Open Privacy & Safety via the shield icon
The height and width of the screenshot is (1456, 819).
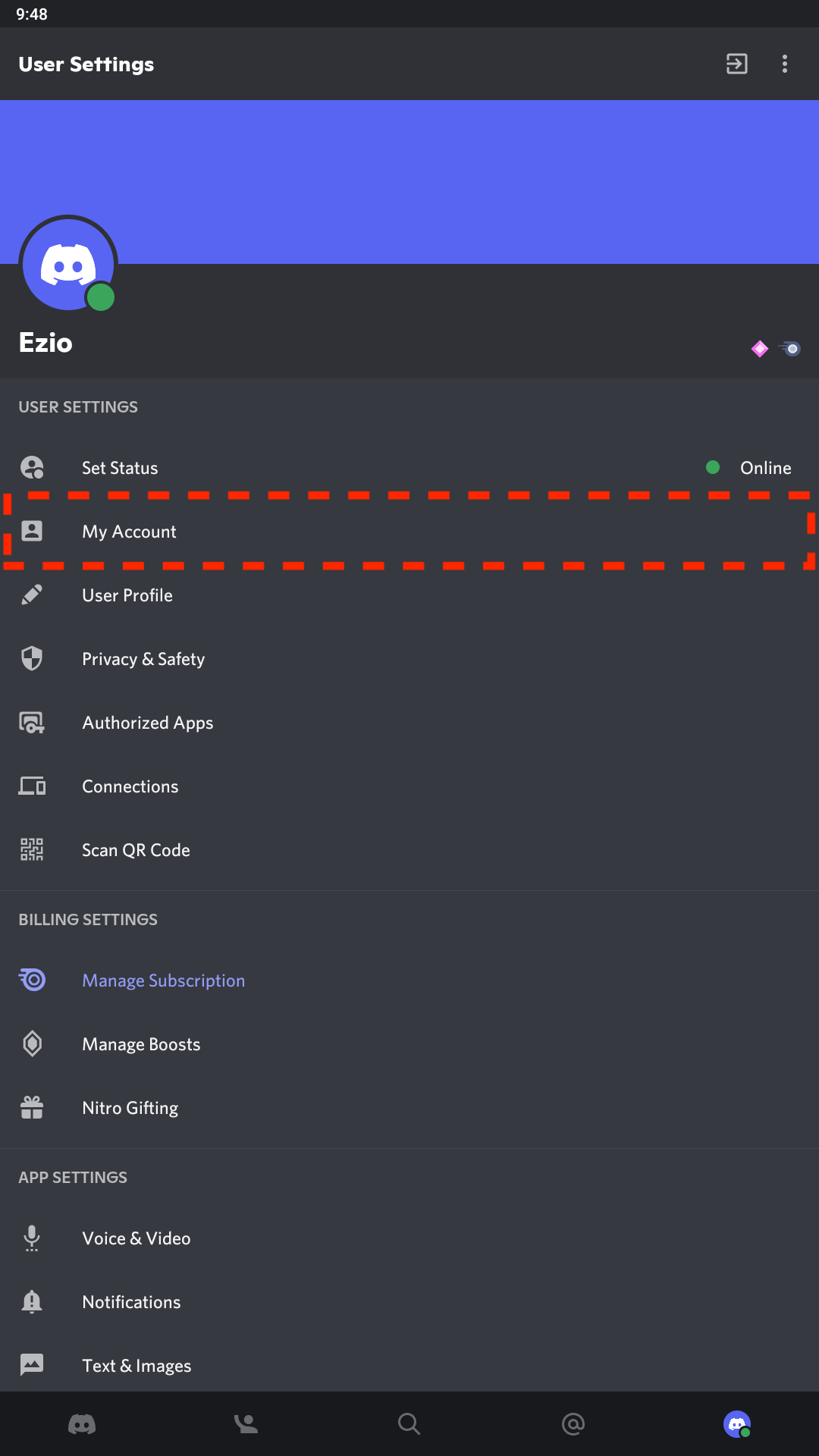pos(32,659)
